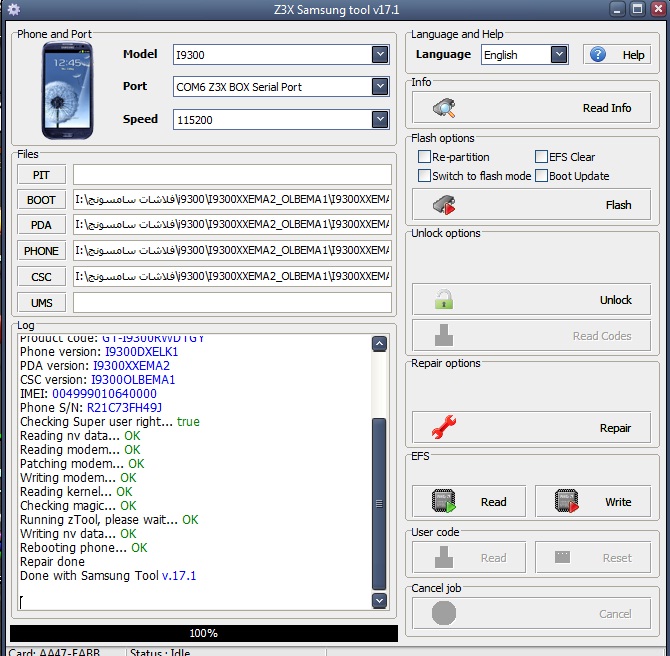
Task: Click the Repair button label
Action: (615, 428)
